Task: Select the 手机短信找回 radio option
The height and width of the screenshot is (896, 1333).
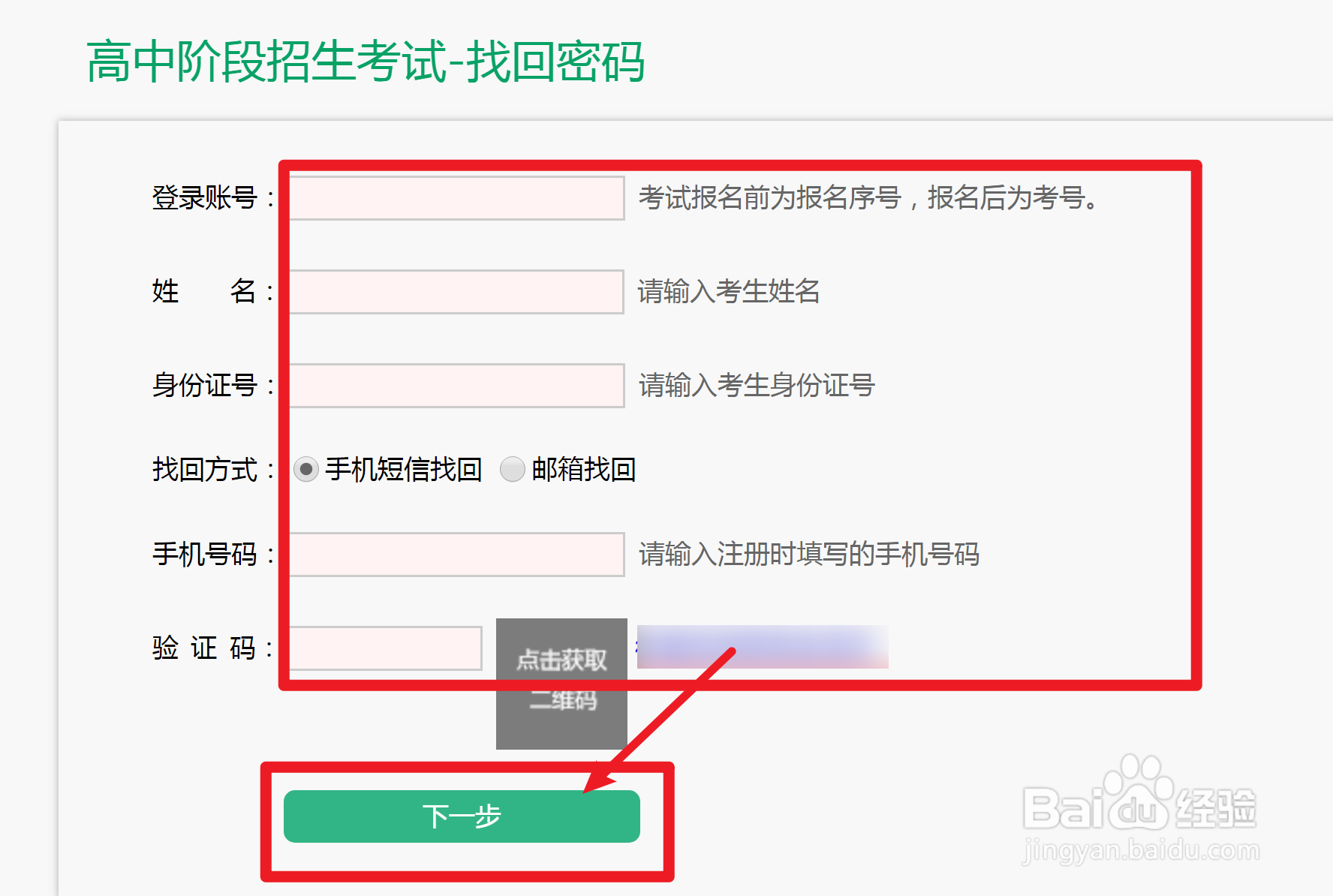Action: tap(306, 470)
